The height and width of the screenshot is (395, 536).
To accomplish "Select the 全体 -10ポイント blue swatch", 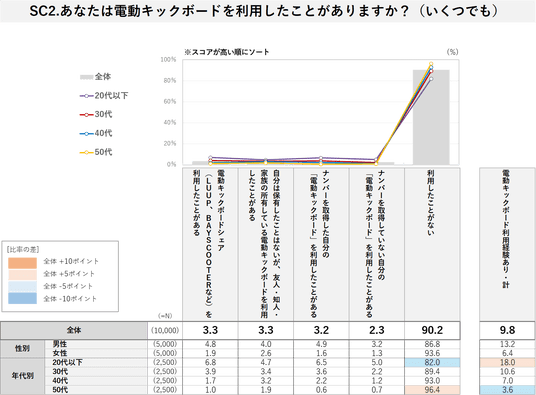I will [22, 298].
